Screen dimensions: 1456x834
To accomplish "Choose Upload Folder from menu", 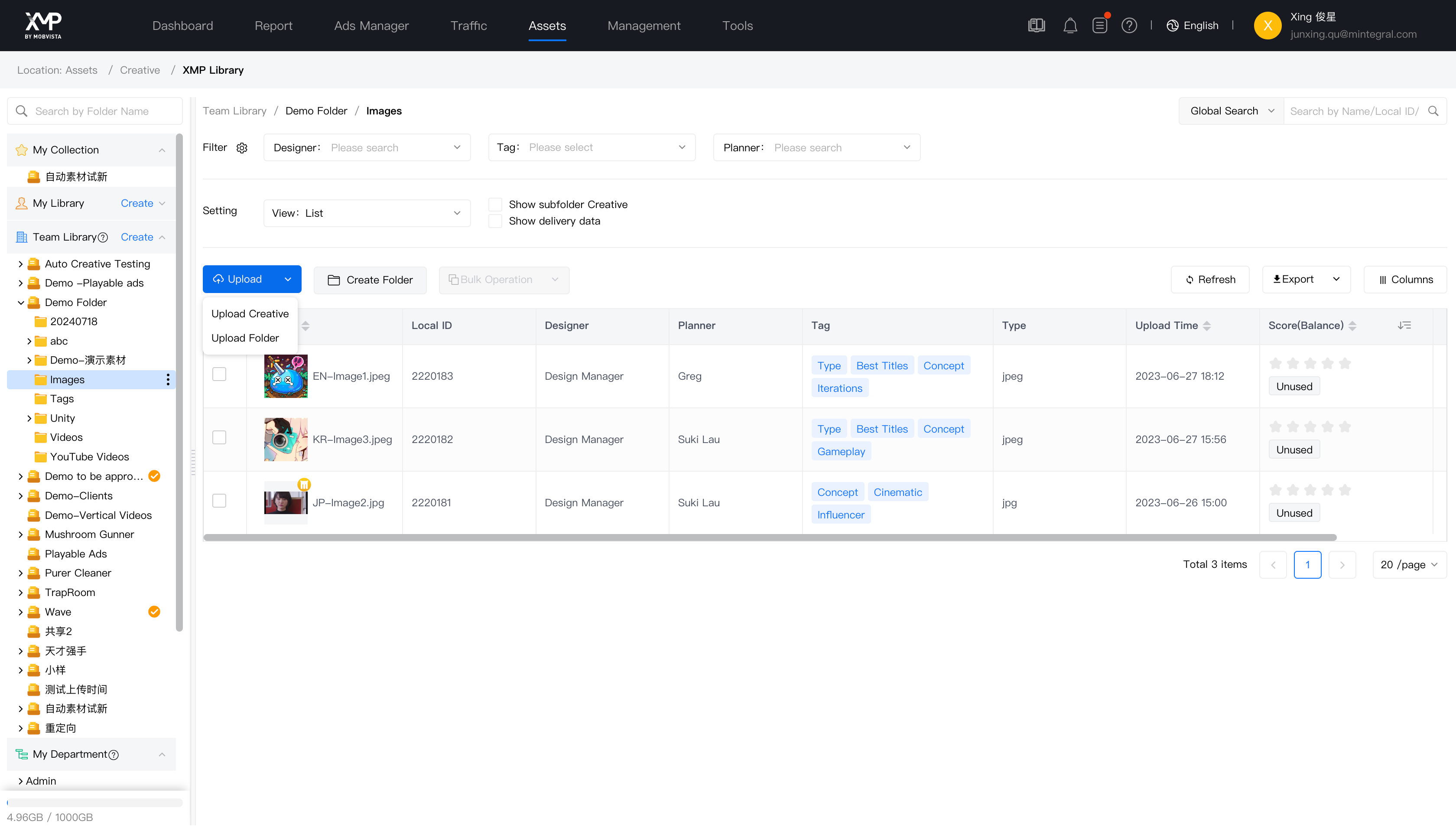I will point(245,338).
